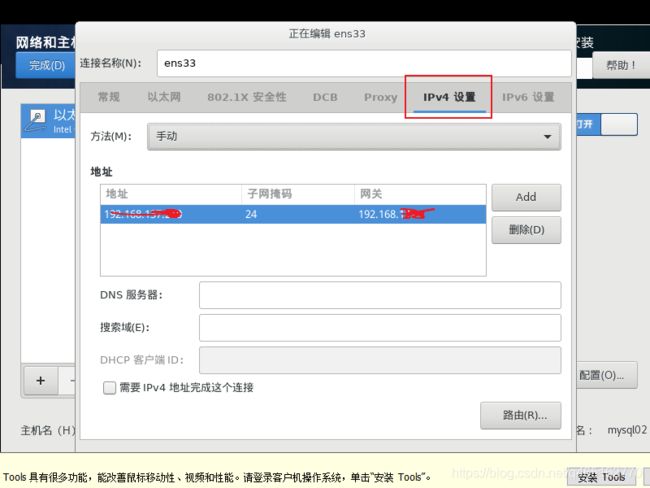The image size is (650, 488).
Task: Open the 方法(M) method dropdown
Action: click(x=354, y=136)
